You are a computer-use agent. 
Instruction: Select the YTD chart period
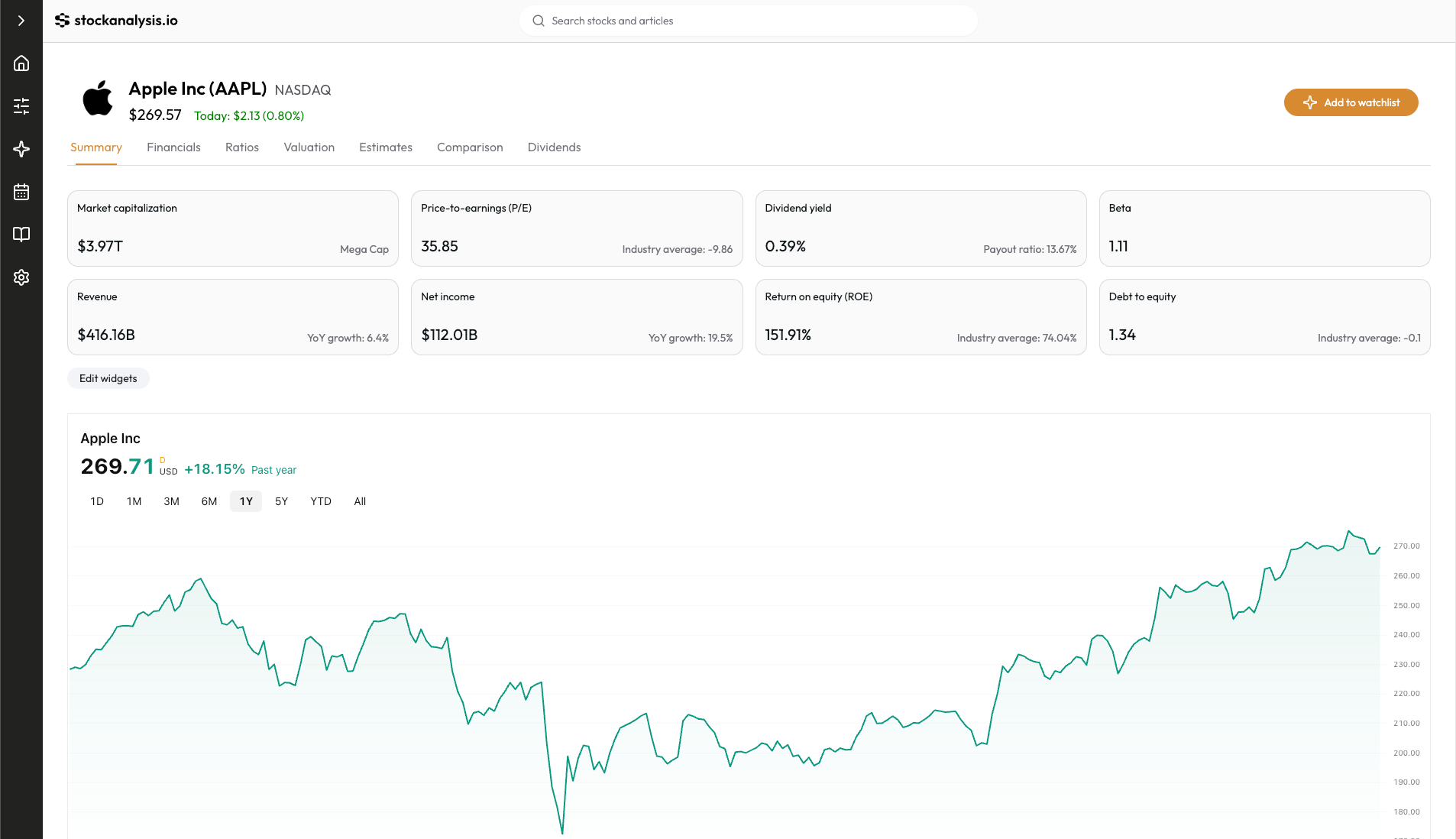click(x=321, y=500)
